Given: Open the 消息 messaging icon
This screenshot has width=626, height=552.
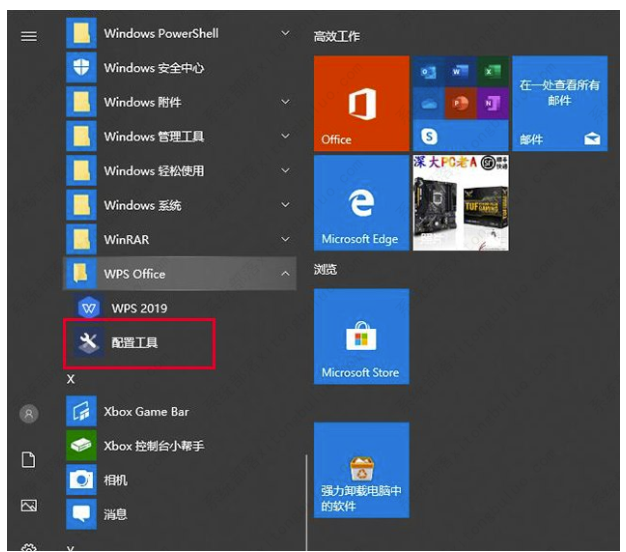Looking at the screenshot, I should pos(81,514).
